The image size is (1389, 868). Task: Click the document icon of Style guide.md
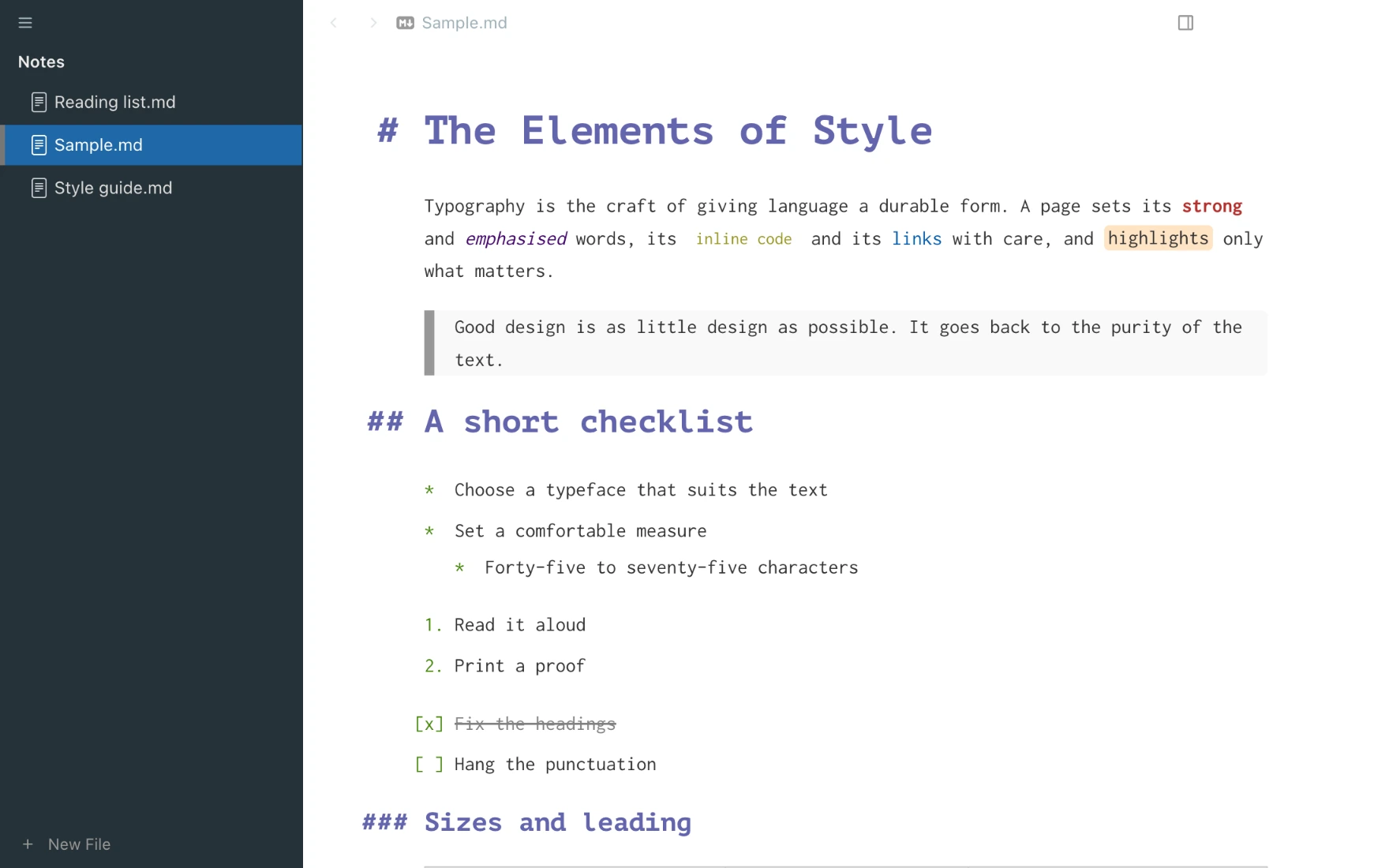[39, 188]
